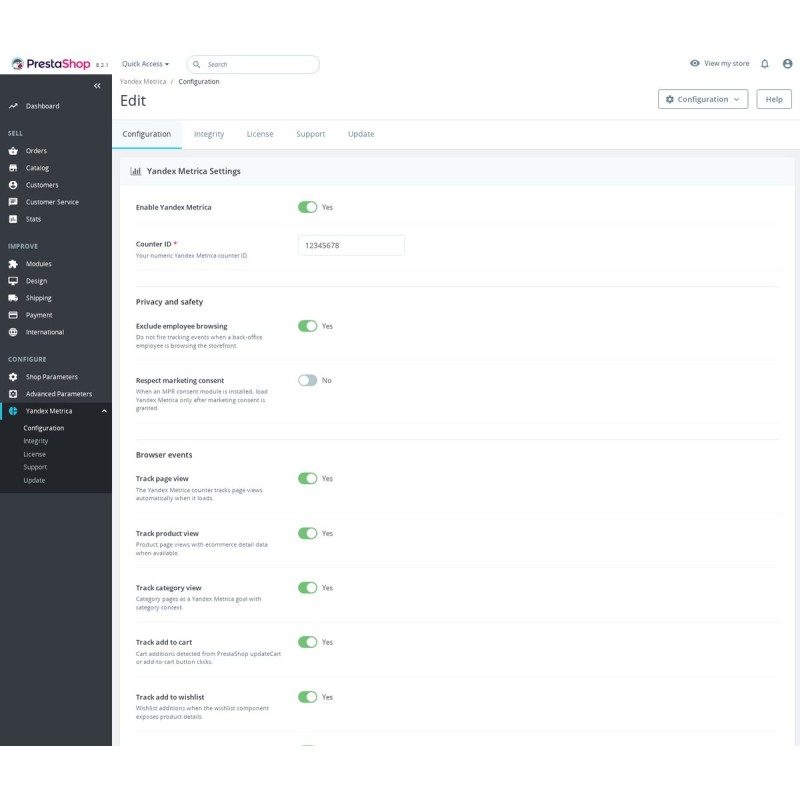Open Catalog via store icon
Viewport: 800px width, 800px height.
[x=13, y=168]
